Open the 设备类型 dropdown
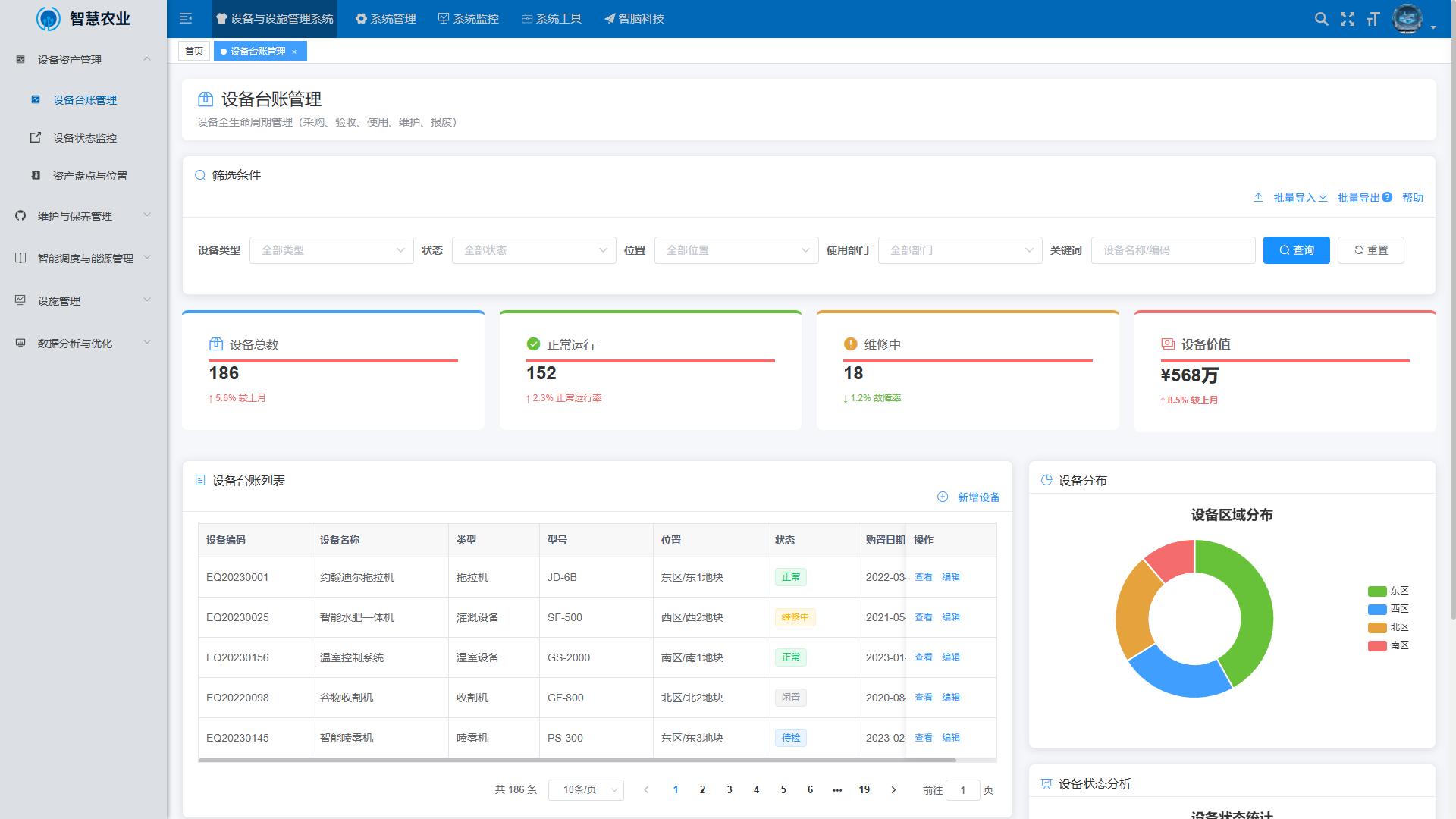The image size is (1456, 819). coord(331,250)
